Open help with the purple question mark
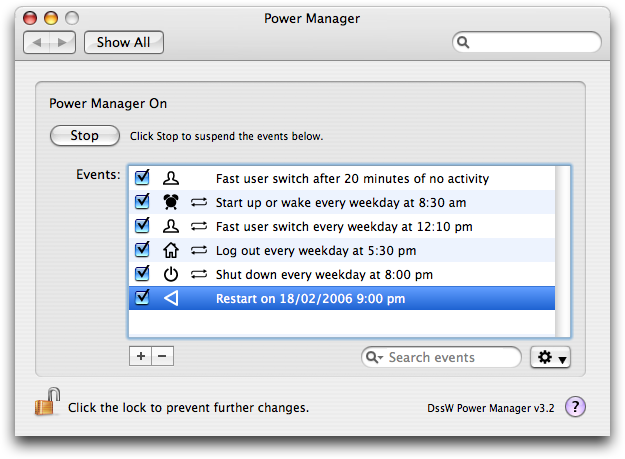Screen dimensions: 625x459 point(575,407)
